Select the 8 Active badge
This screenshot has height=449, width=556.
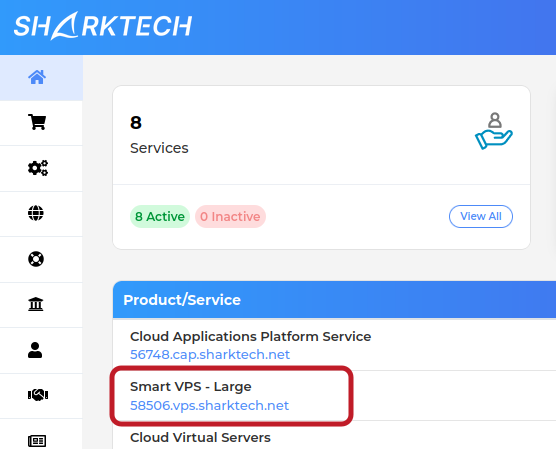(x=160, y=216)
